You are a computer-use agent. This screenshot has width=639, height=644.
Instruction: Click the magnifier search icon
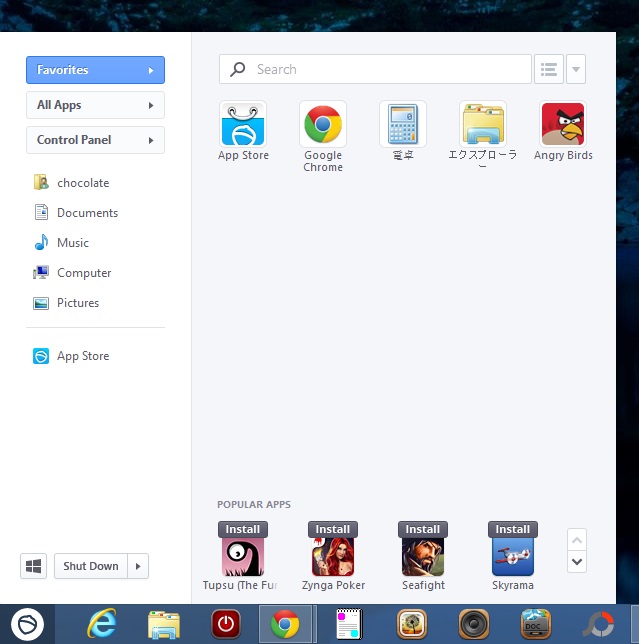pos(237,69)
